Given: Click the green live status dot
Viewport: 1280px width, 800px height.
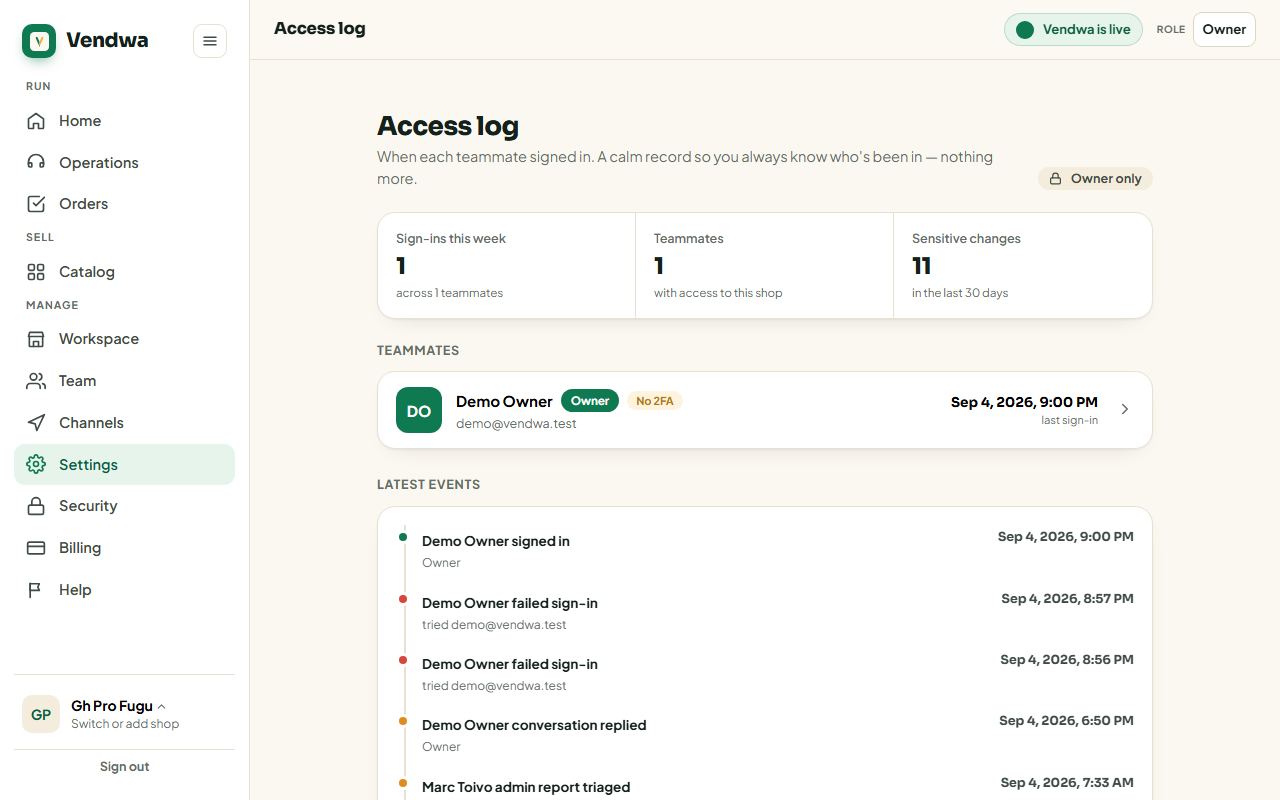Looking at the screenshot, I should click(x=1025, y=30).
